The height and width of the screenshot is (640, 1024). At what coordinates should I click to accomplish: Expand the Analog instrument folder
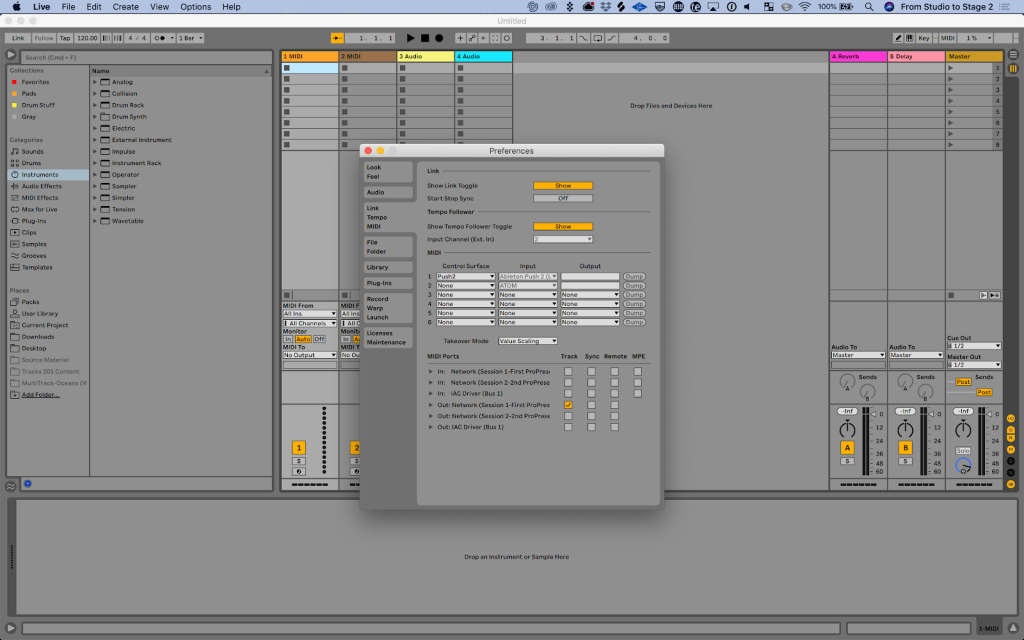95,82
